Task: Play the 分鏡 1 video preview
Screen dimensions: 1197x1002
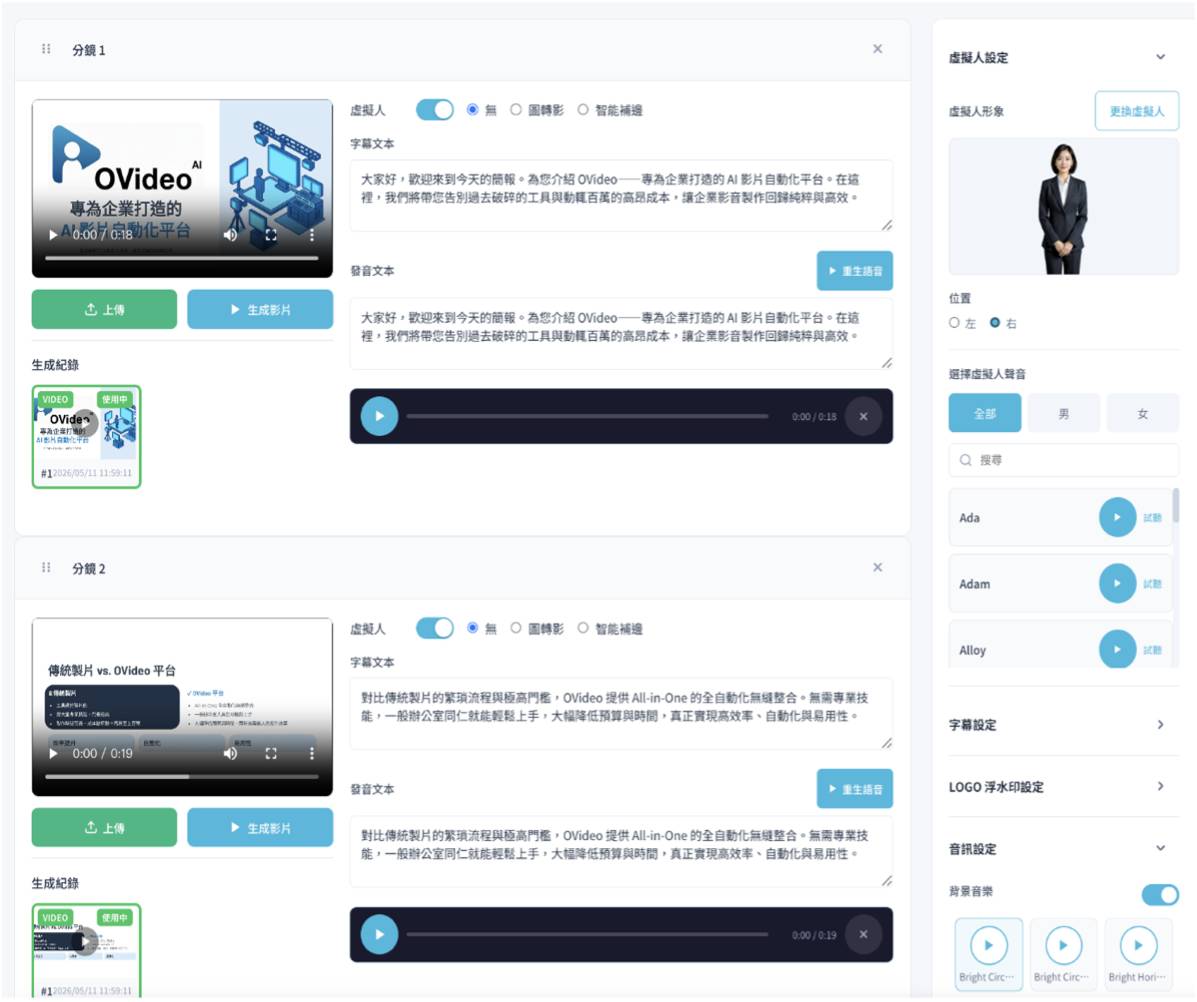Action: pyautogui.click(x=53, y=235)
